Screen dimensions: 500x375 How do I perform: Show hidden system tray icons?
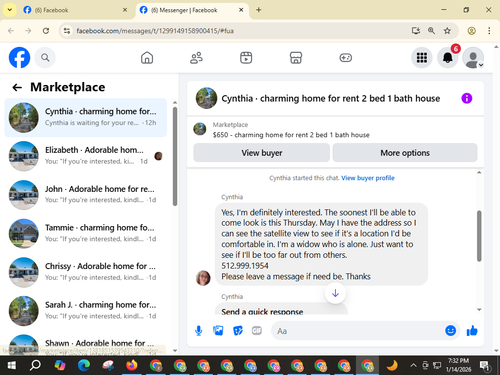(413, 366)
